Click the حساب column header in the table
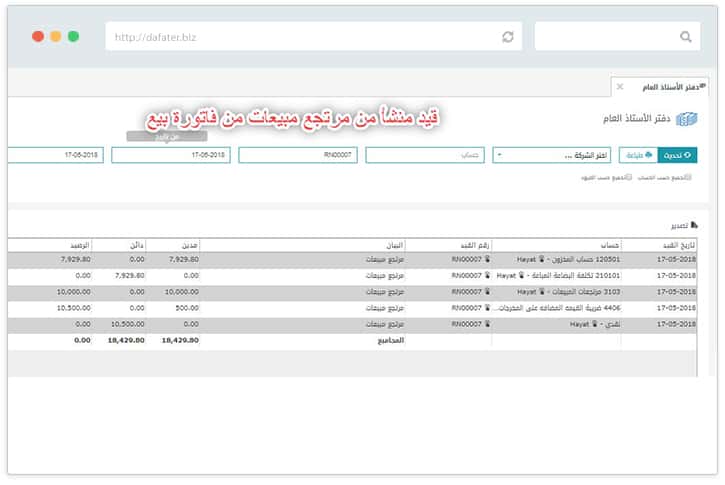725x485 pixels. coord(556,245)
